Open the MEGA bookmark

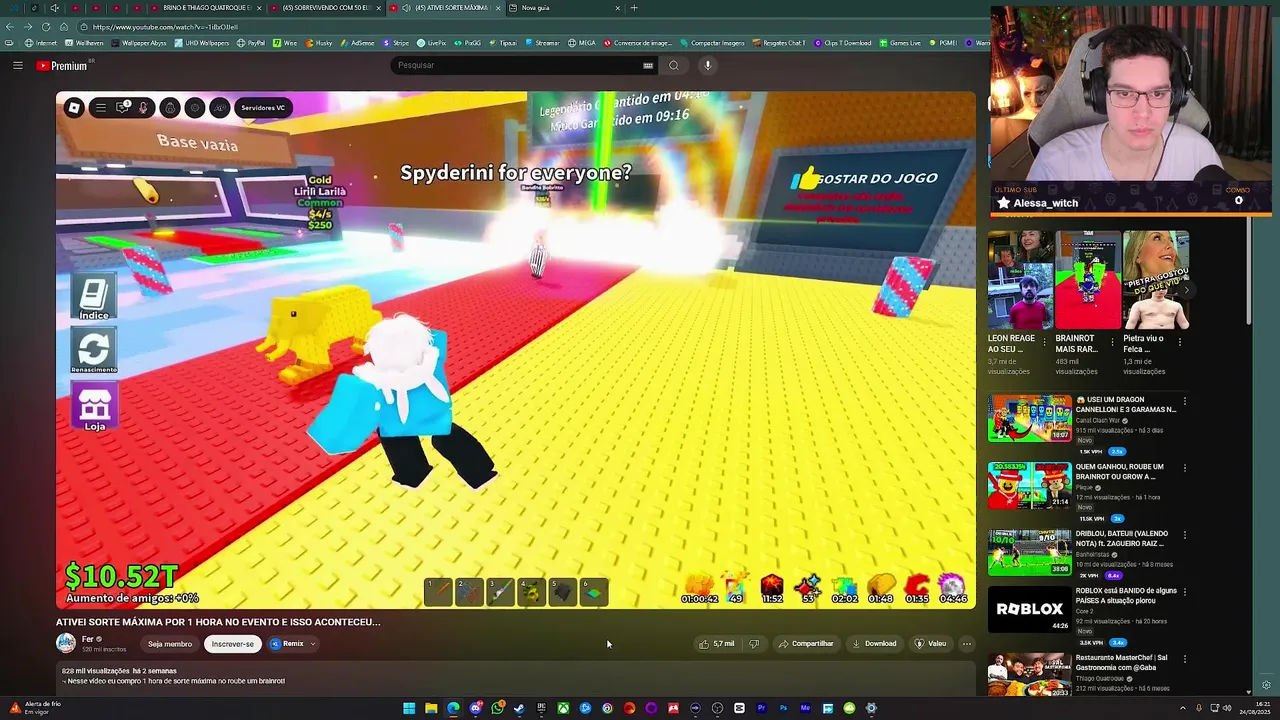pos(582,43)
